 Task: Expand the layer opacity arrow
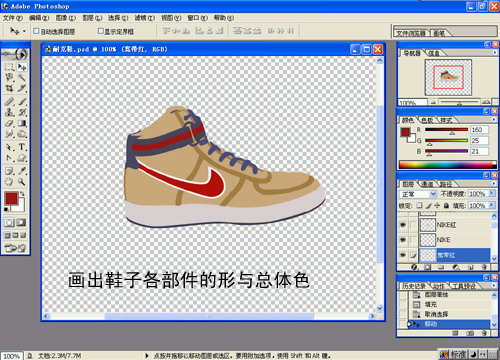point(491,193)
